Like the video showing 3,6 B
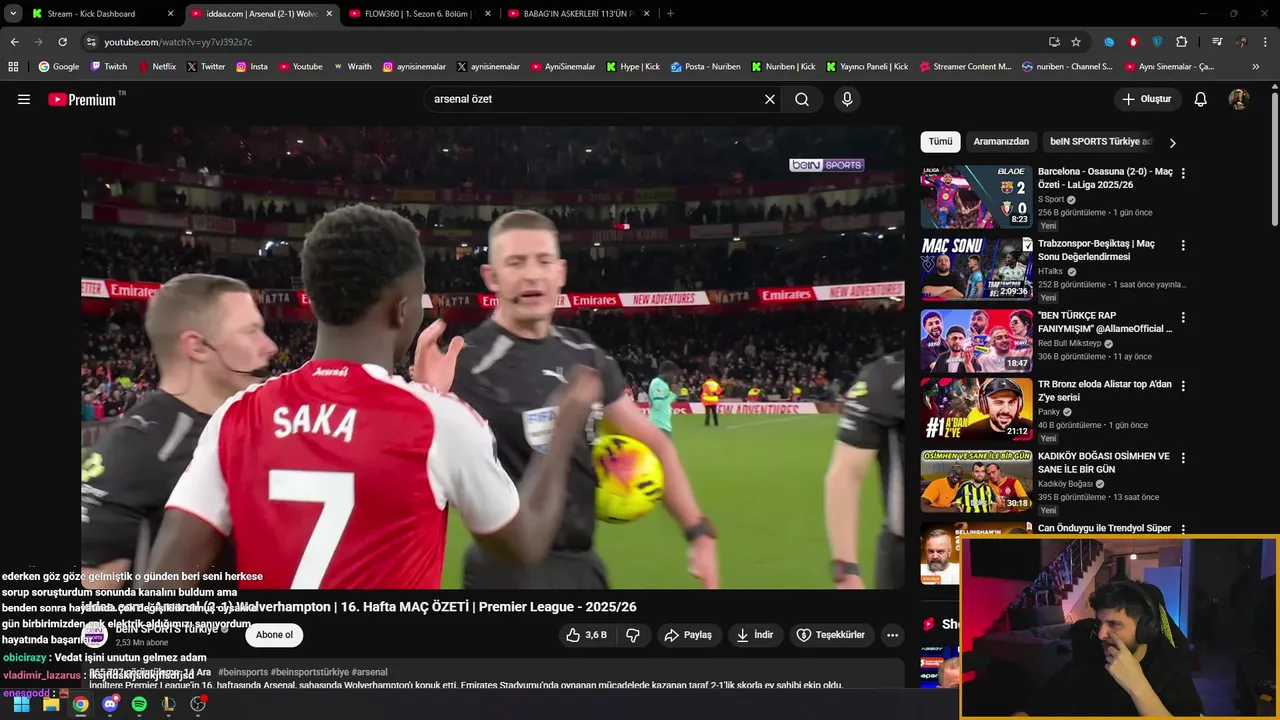The width and height of the screenshot is (1280, 720). (587, 635)
